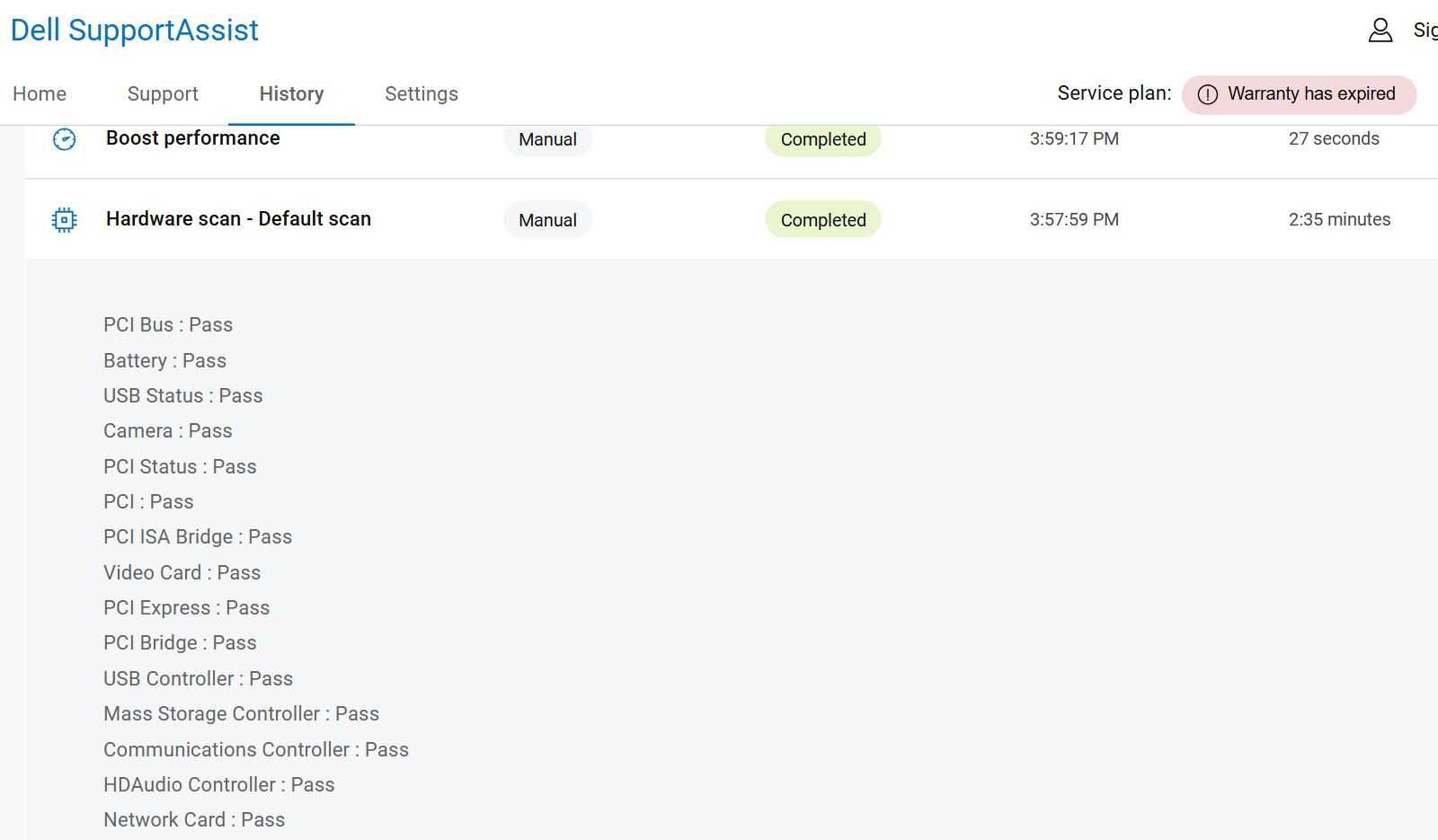This screenshot has width=1438, height=840.
Task: Click the Battery : Pass result line
Action: (x=164, y=361)
